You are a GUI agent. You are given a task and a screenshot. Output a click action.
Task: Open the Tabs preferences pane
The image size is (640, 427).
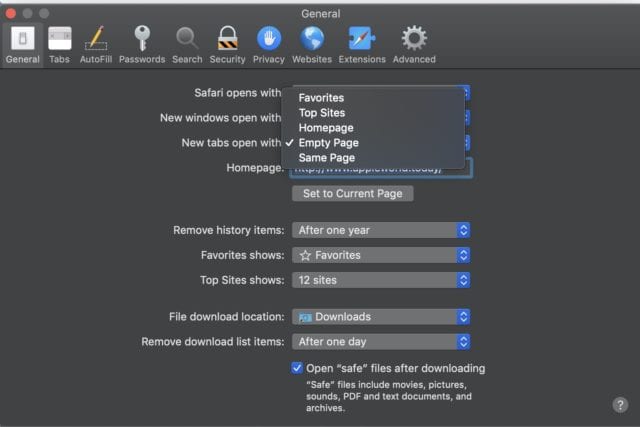coord(59,44)
